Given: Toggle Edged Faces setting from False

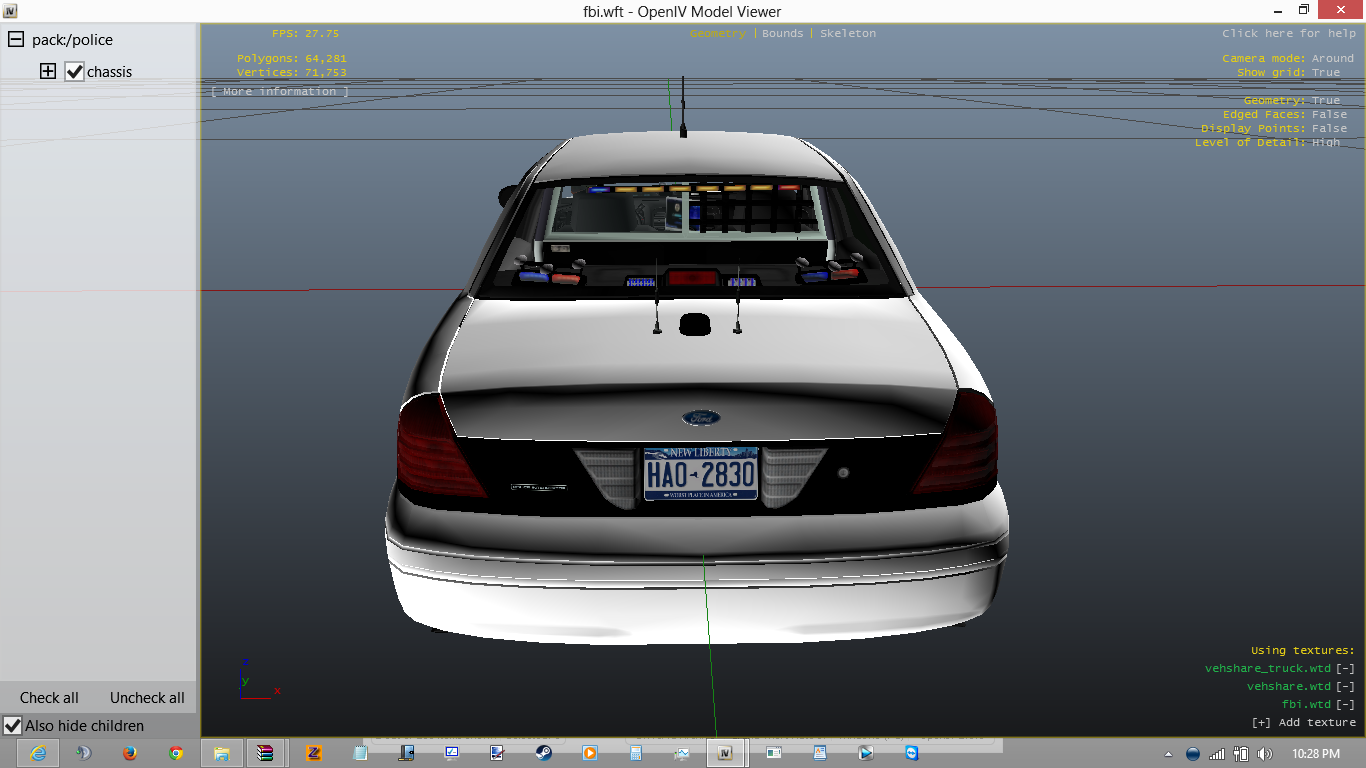Looking at the screenshot, I should pyautogui.click(x=1329, y=114).
